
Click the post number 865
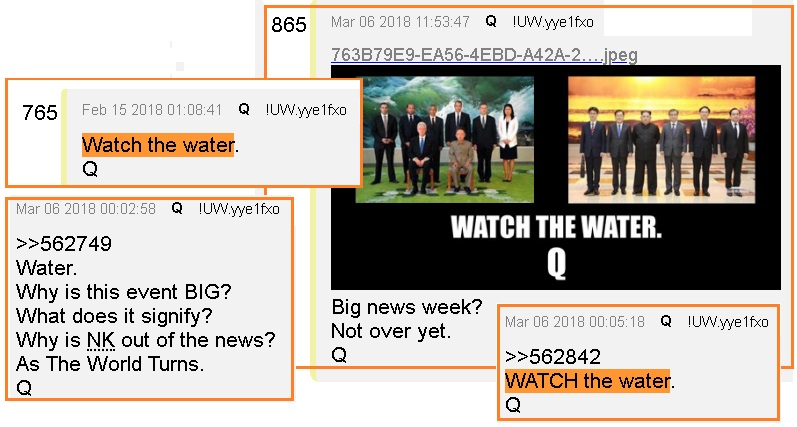click(289, 24)
